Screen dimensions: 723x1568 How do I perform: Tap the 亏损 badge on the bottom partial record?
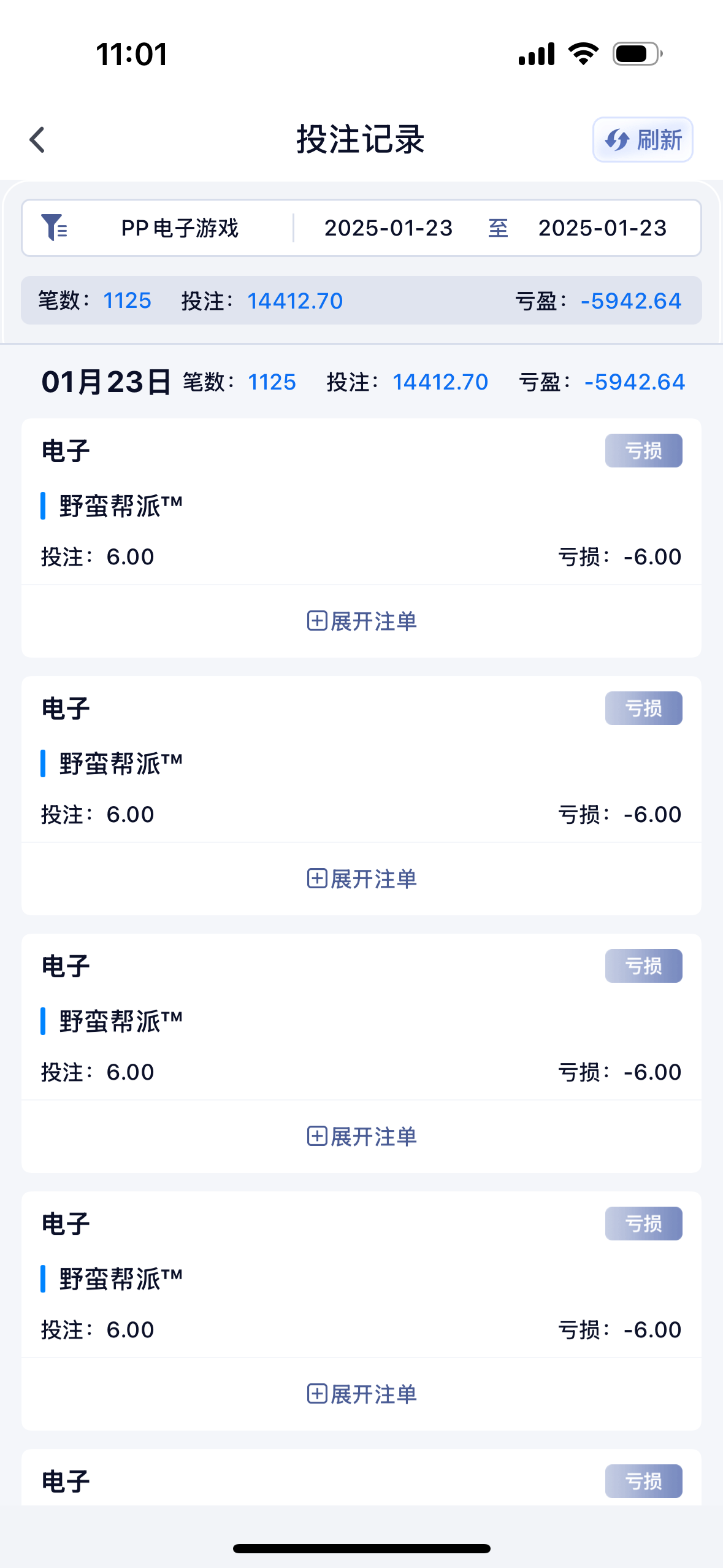click(x=643, y=1482)
